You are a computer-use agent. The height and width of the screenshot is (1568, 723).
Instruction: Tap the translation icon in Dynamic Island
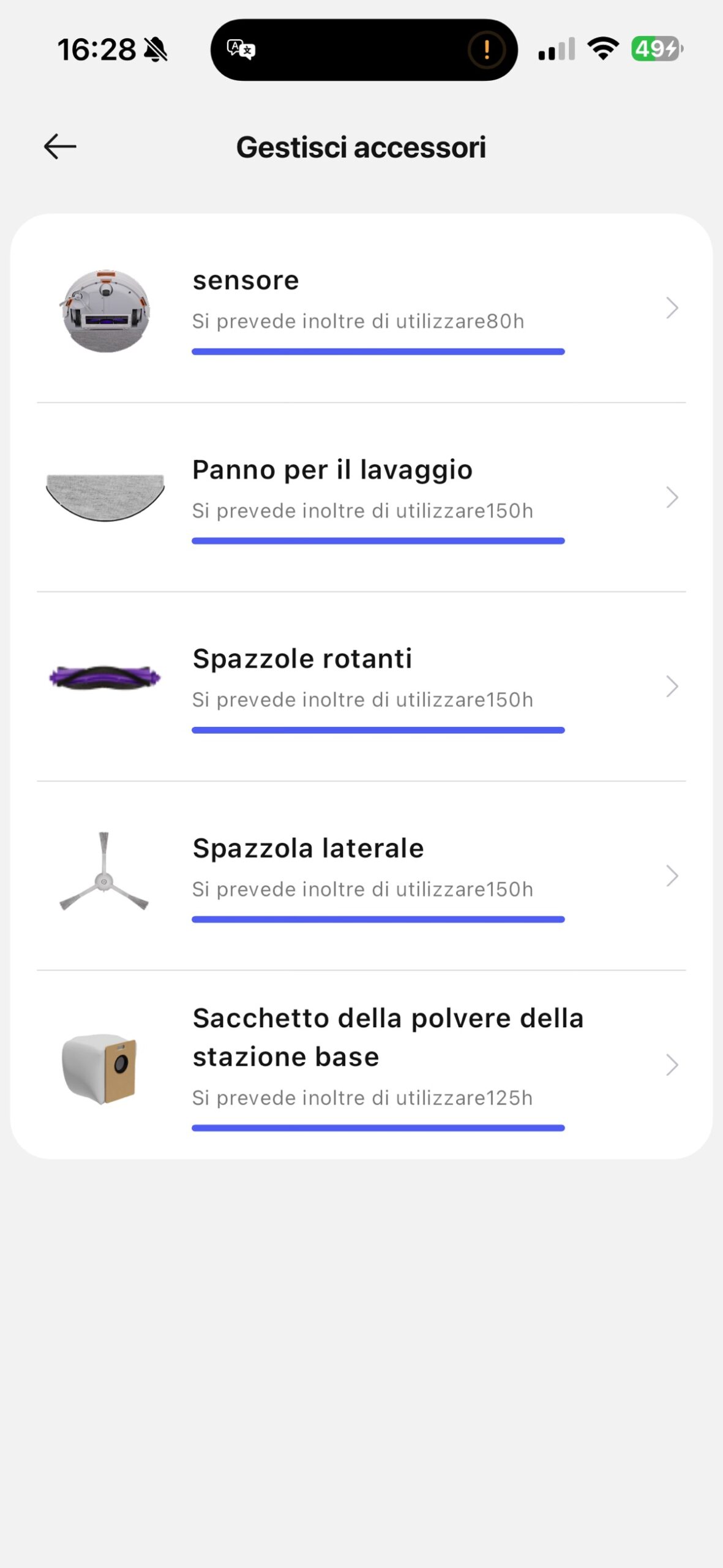point(241,49)
